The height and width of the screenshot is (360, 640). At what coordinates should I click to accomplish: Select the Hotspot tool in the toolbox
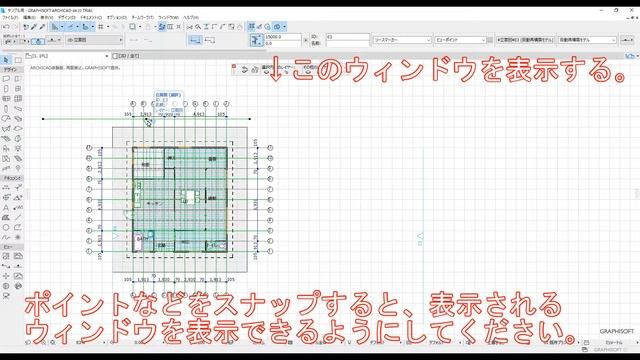tap(18, 237)
